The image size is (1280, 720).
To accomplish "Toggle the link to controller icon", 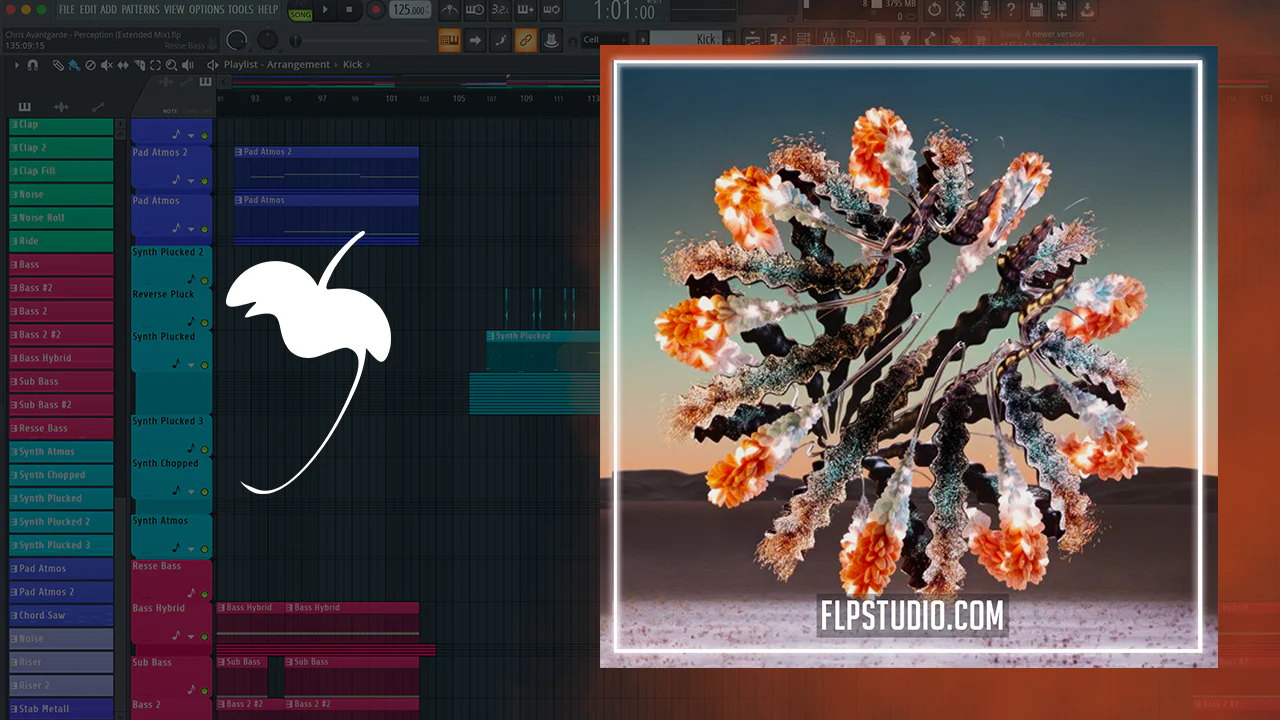I will pos(525,41).
